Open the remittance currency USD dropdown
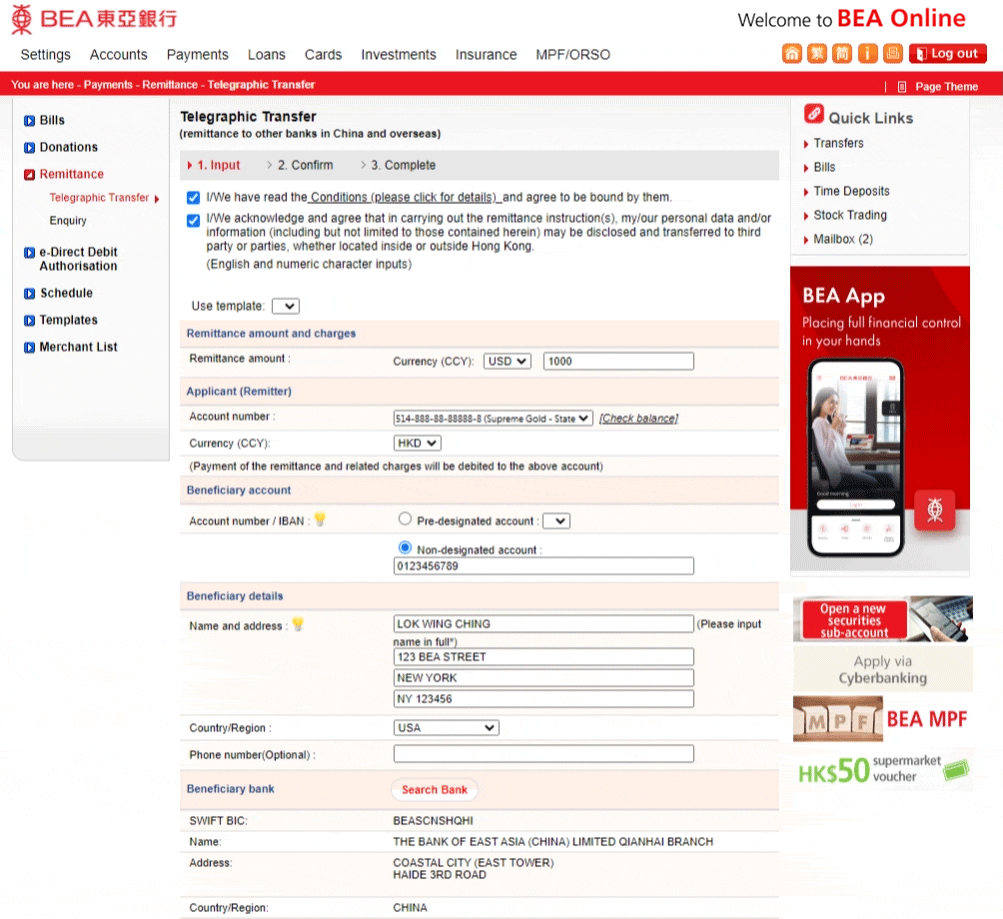The width and height of the screenshot is (1003, 919). (507, 361)
